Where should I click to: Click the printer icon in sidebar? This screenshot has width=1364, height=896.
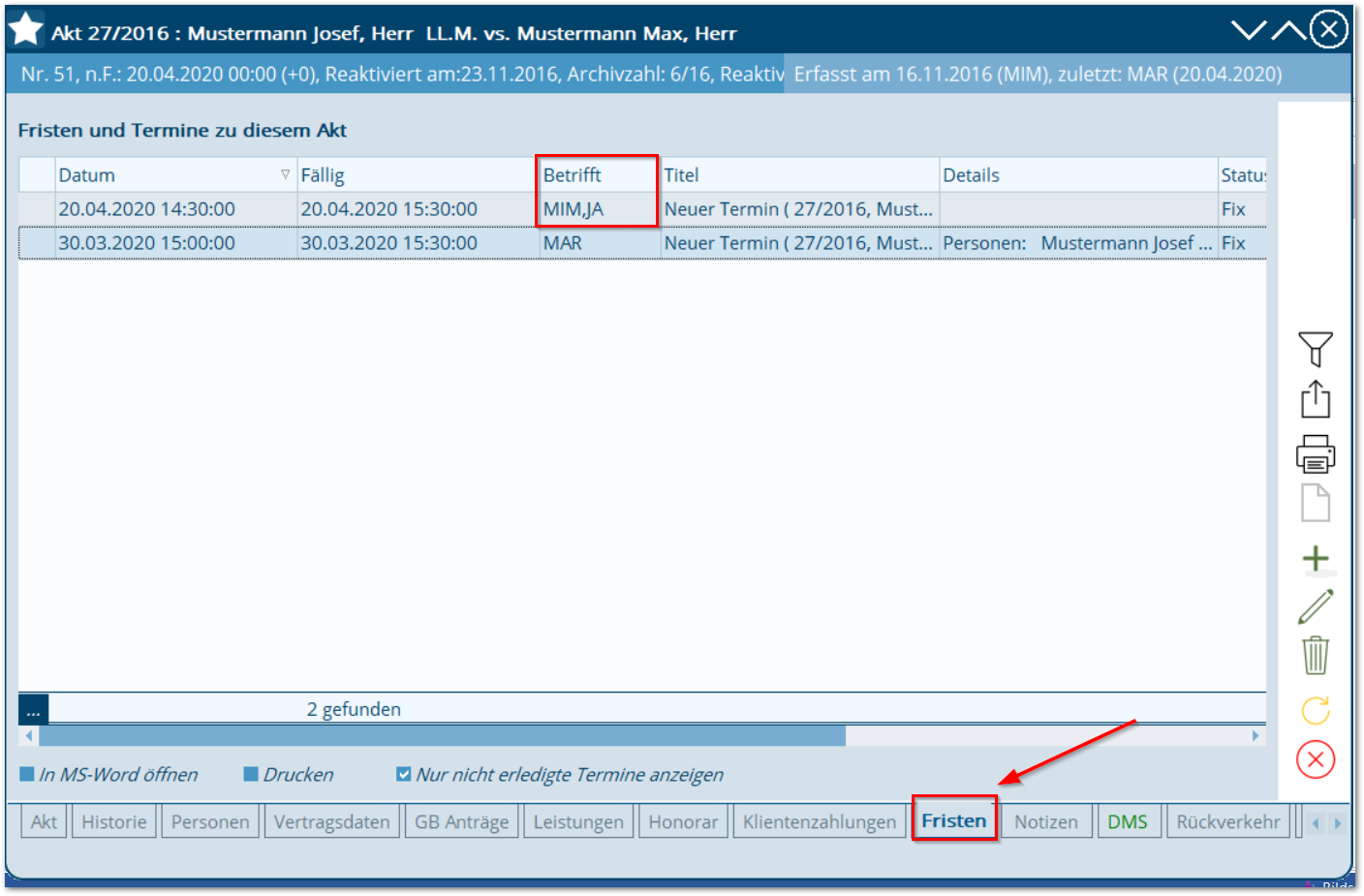pos(1315,452)
